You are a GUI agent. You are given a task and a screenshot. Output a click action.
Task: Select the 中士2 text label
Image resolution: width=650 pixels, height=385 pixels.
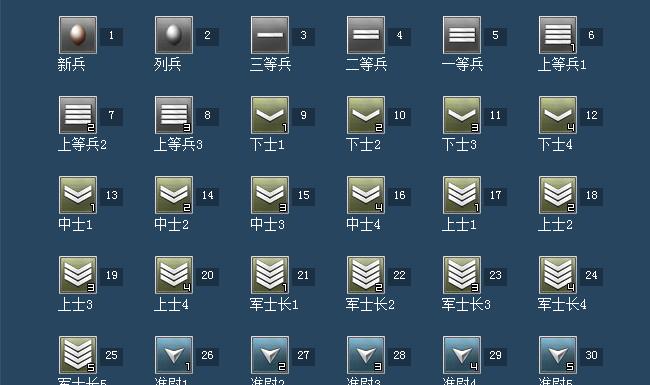[171, 225]
